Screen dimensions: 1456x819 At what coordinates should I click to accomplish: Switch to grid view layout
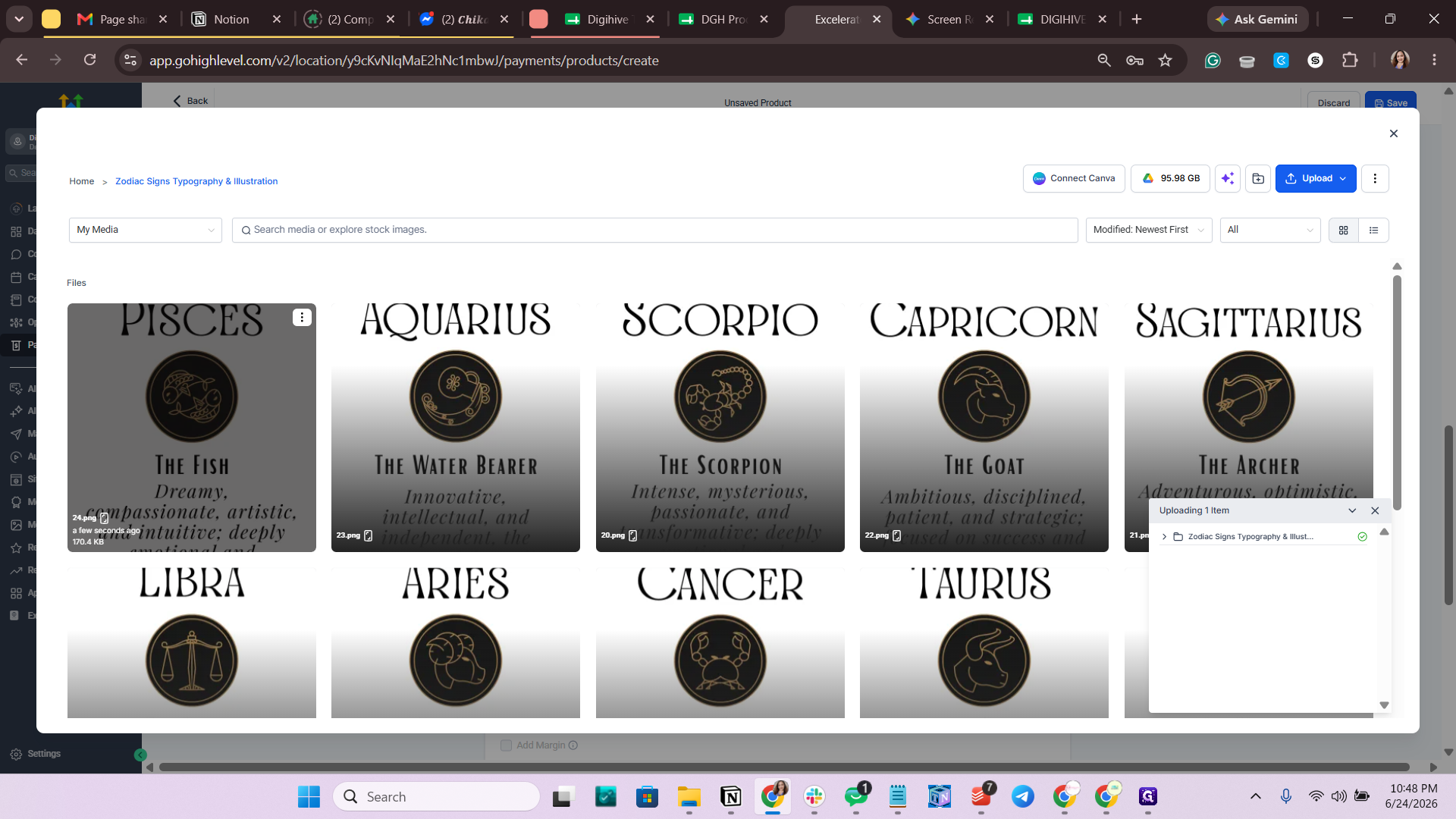coord(1344,230)
